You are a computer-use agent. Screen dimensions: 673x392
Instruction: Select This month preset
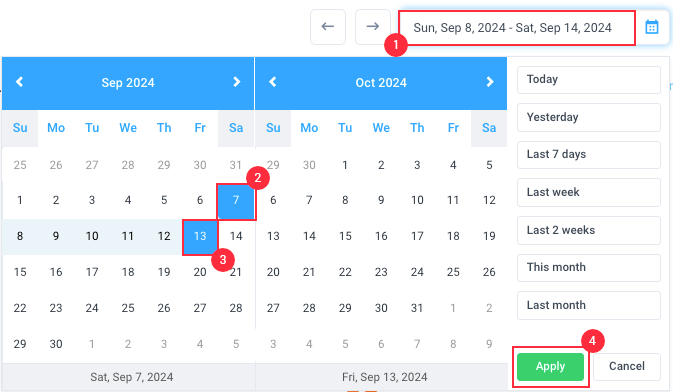click(588, 267)
